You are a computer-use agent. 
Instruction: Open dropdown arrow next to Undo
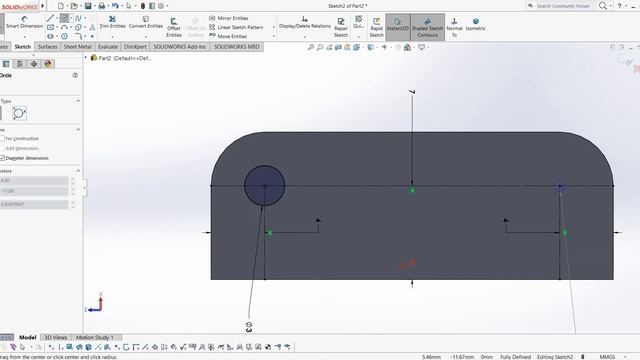[x=122, y=6]
